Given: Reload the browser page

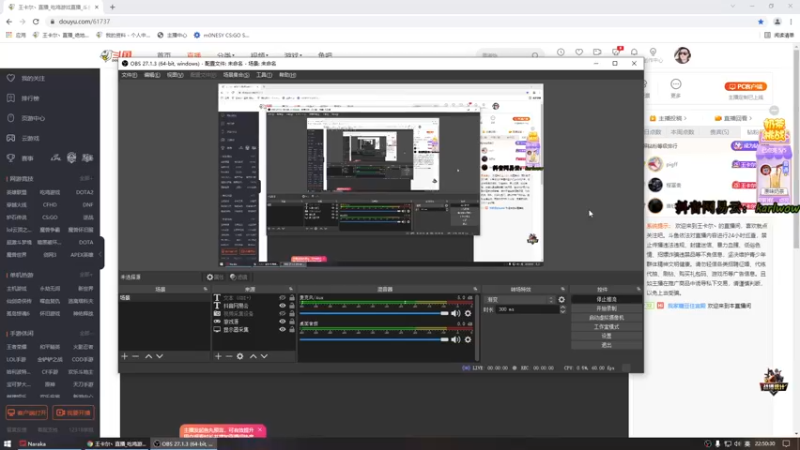Looking at the screenshot, I should pyautogui.click(x=36, y=21).
